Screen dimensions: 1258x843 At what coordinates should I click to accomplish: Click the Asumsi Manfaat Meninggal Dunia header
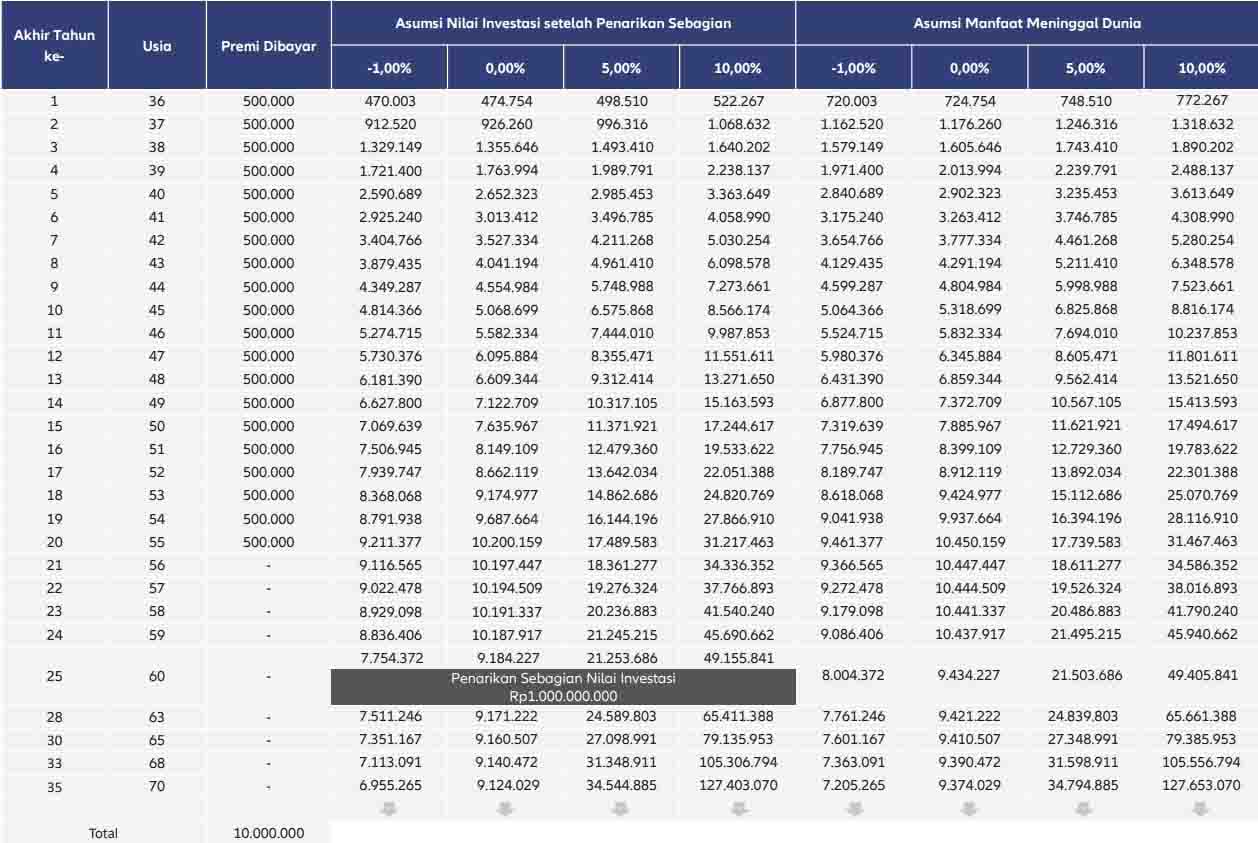point(1027,22)
